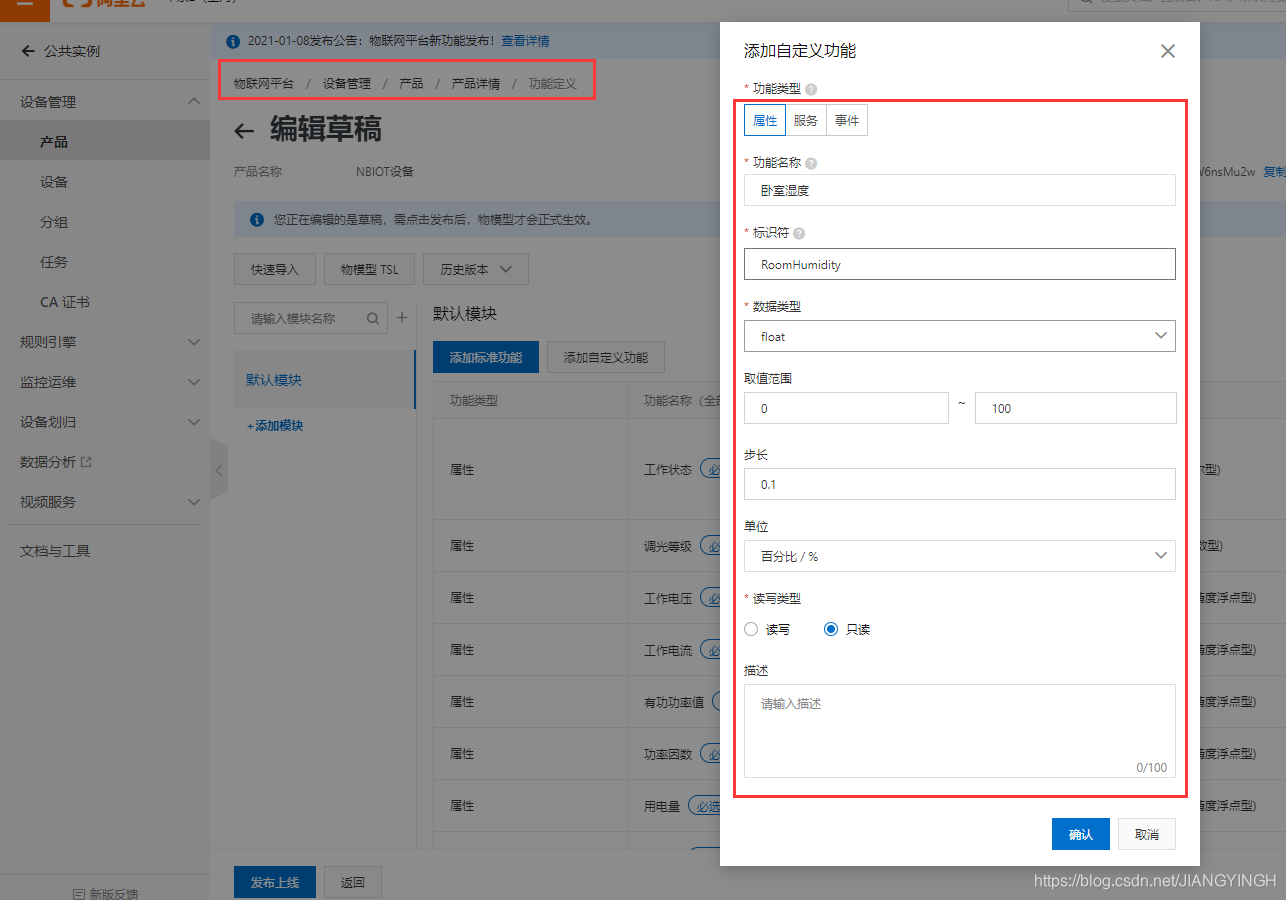Select 默认模块 in the module list
This screenshot has width=1286, height=900.
pyautogui.click(x=324, y=380)
